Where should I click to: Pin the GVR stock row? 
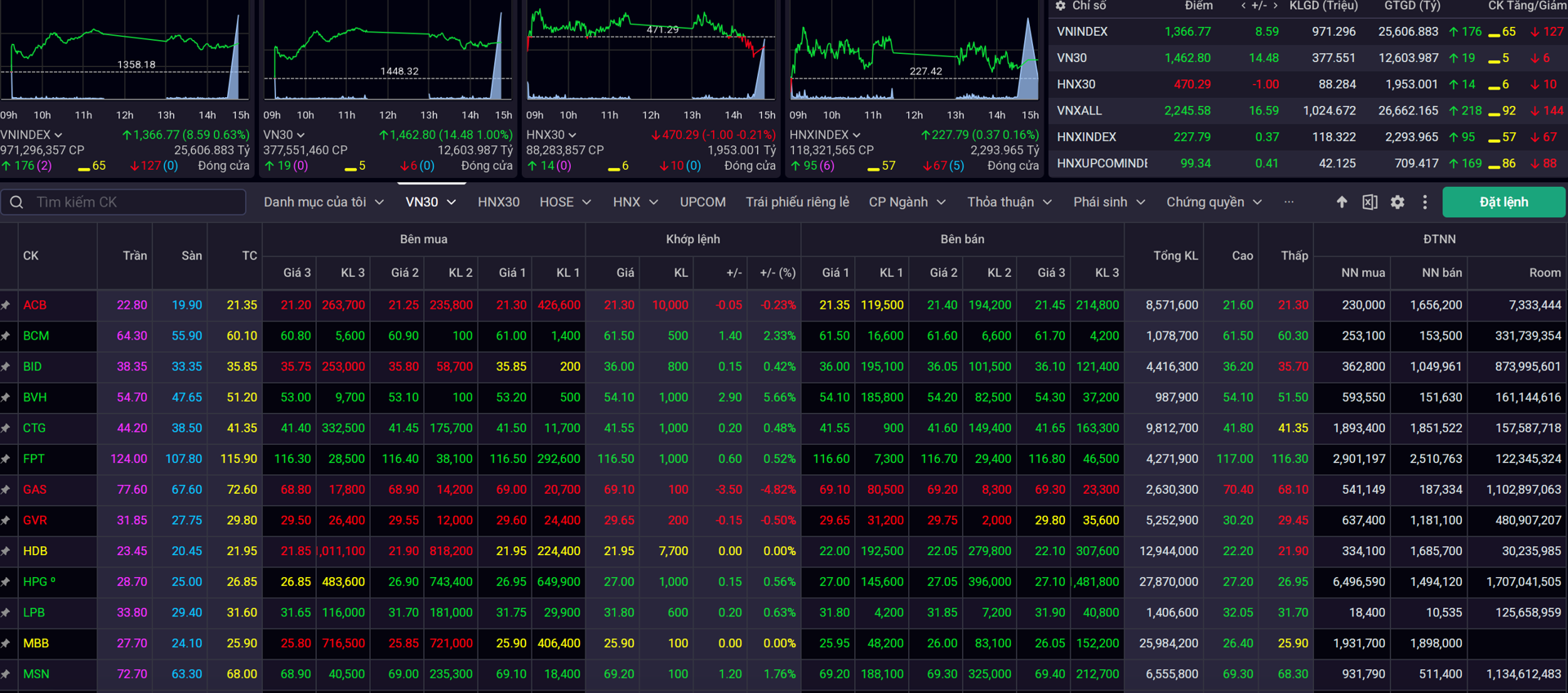(6, 521)
